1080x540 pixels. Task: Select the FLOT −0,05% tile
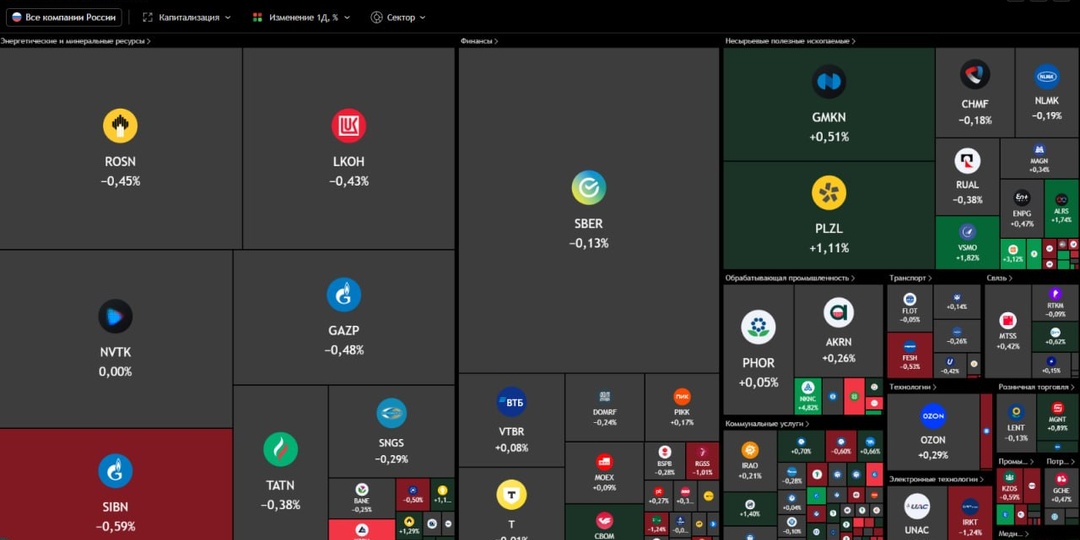click(909, 307)
